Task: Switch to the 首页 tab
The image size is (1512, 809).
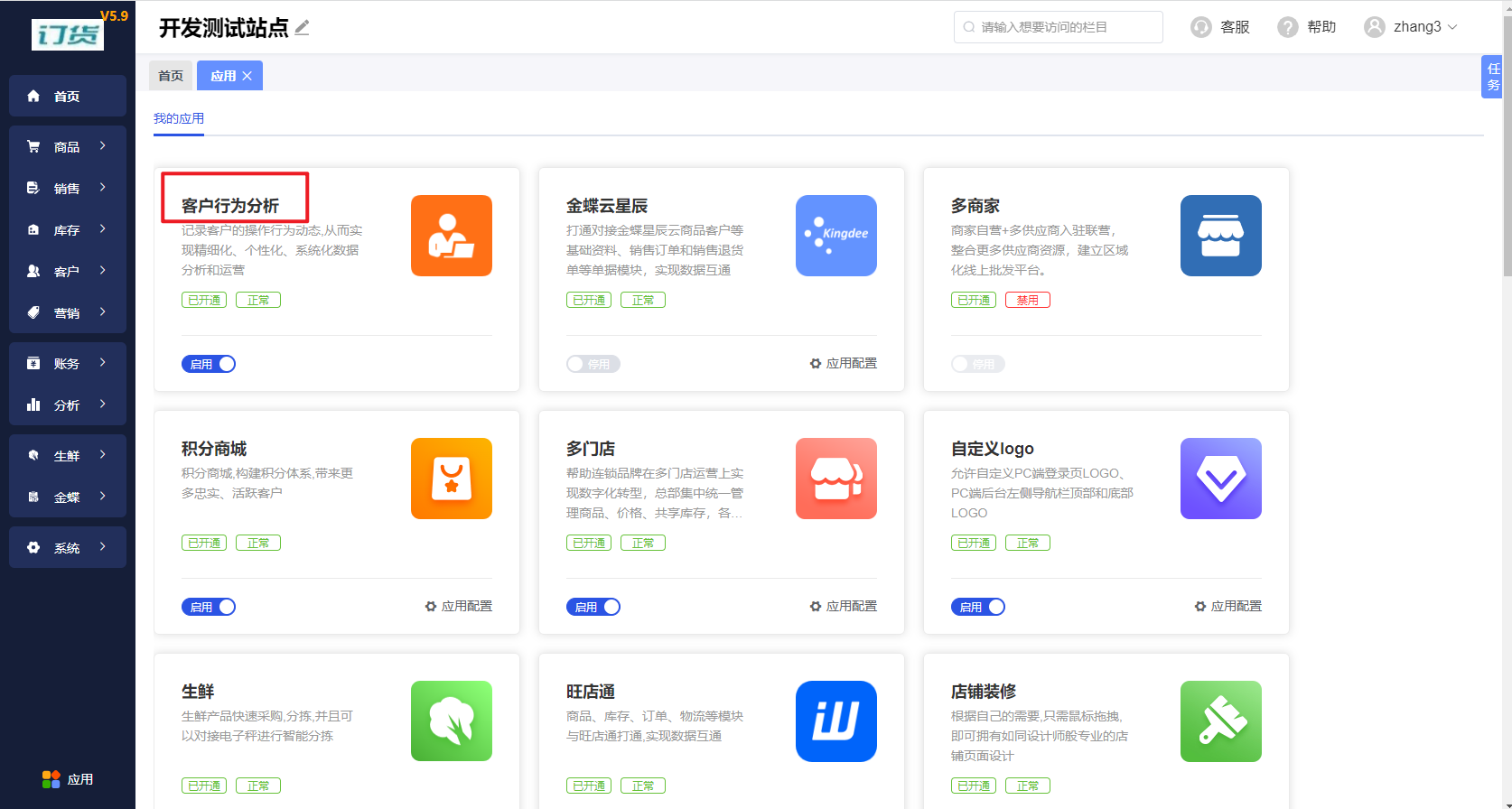Action: click(171, 76)
